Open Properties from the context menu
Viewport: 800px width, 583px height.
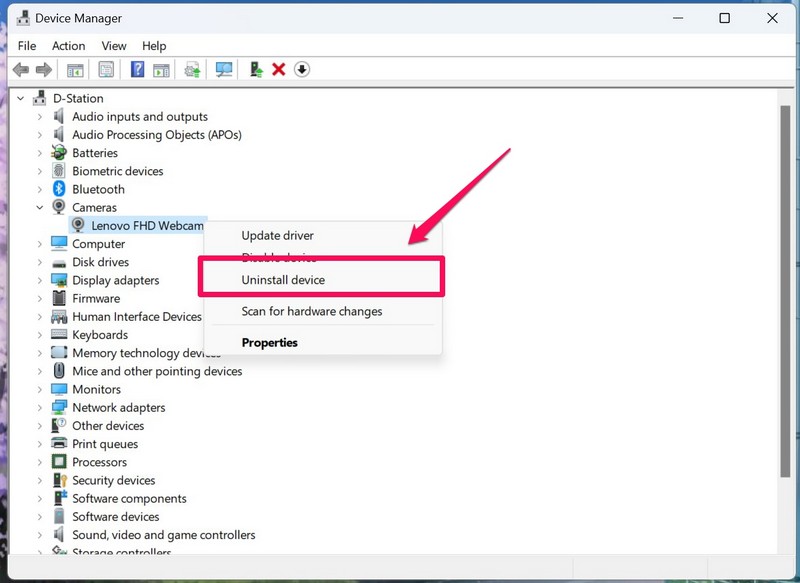269,342
